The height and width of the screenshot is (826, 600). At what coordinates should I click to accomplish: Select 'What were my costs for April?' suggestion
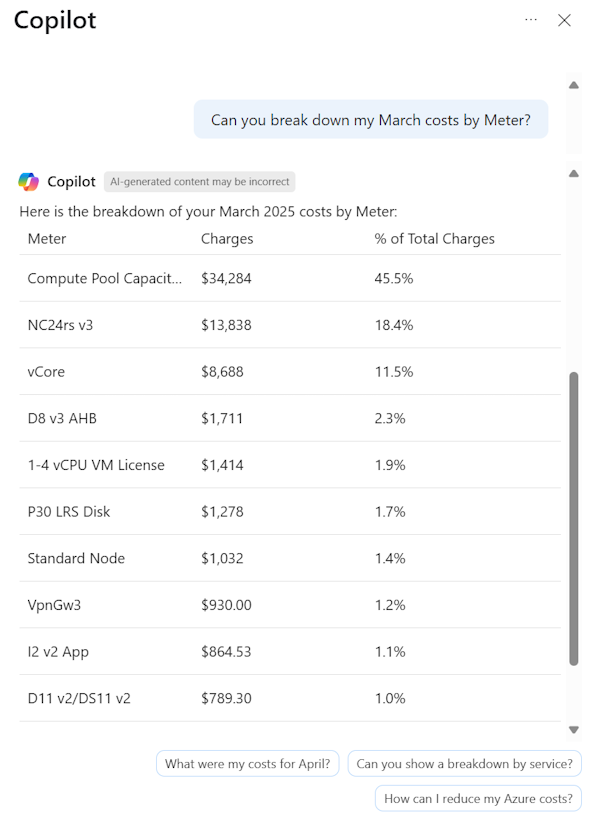point(248,764)
